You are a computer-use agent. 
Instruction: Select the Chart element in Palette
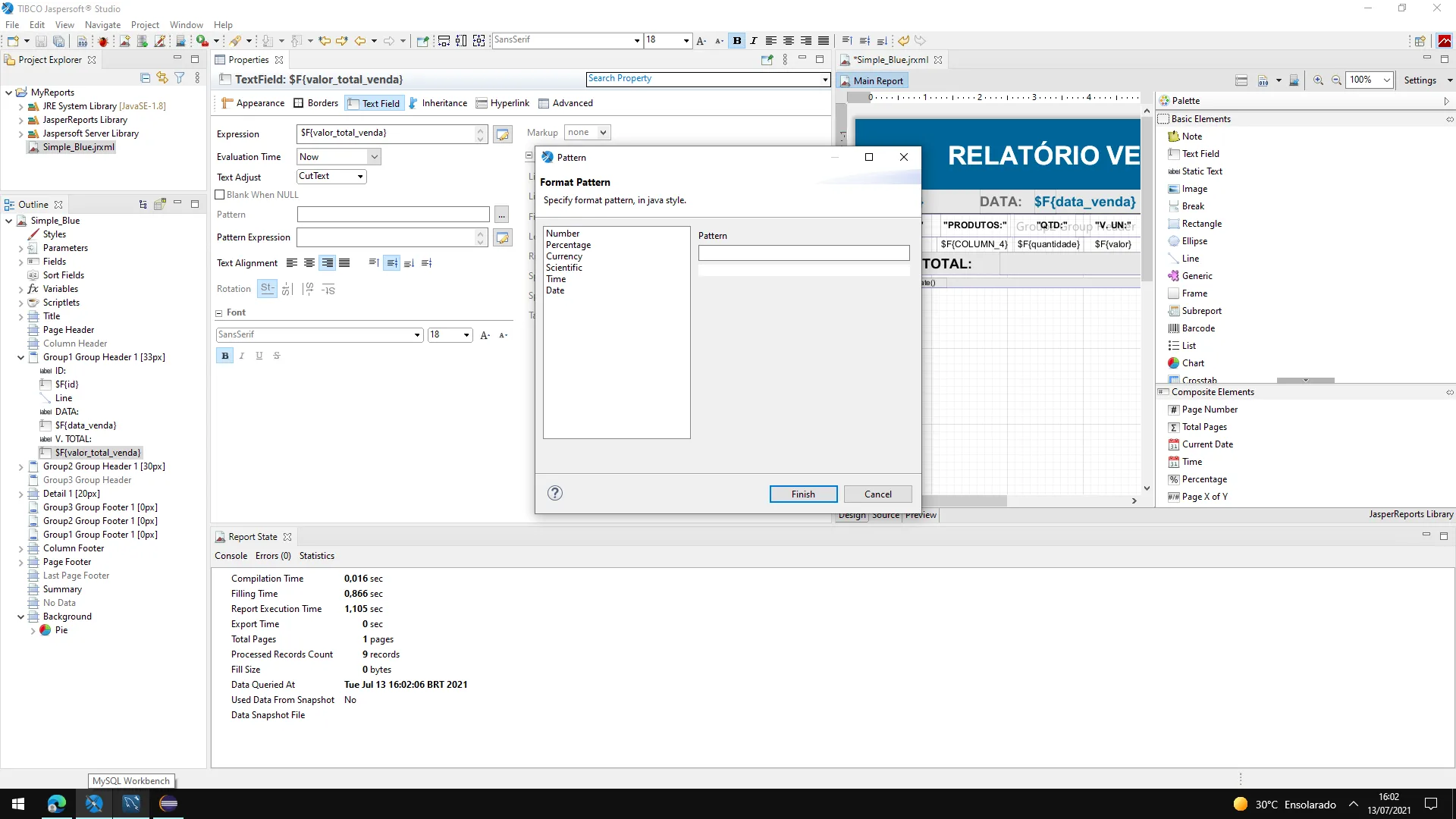coord(1192,363)
